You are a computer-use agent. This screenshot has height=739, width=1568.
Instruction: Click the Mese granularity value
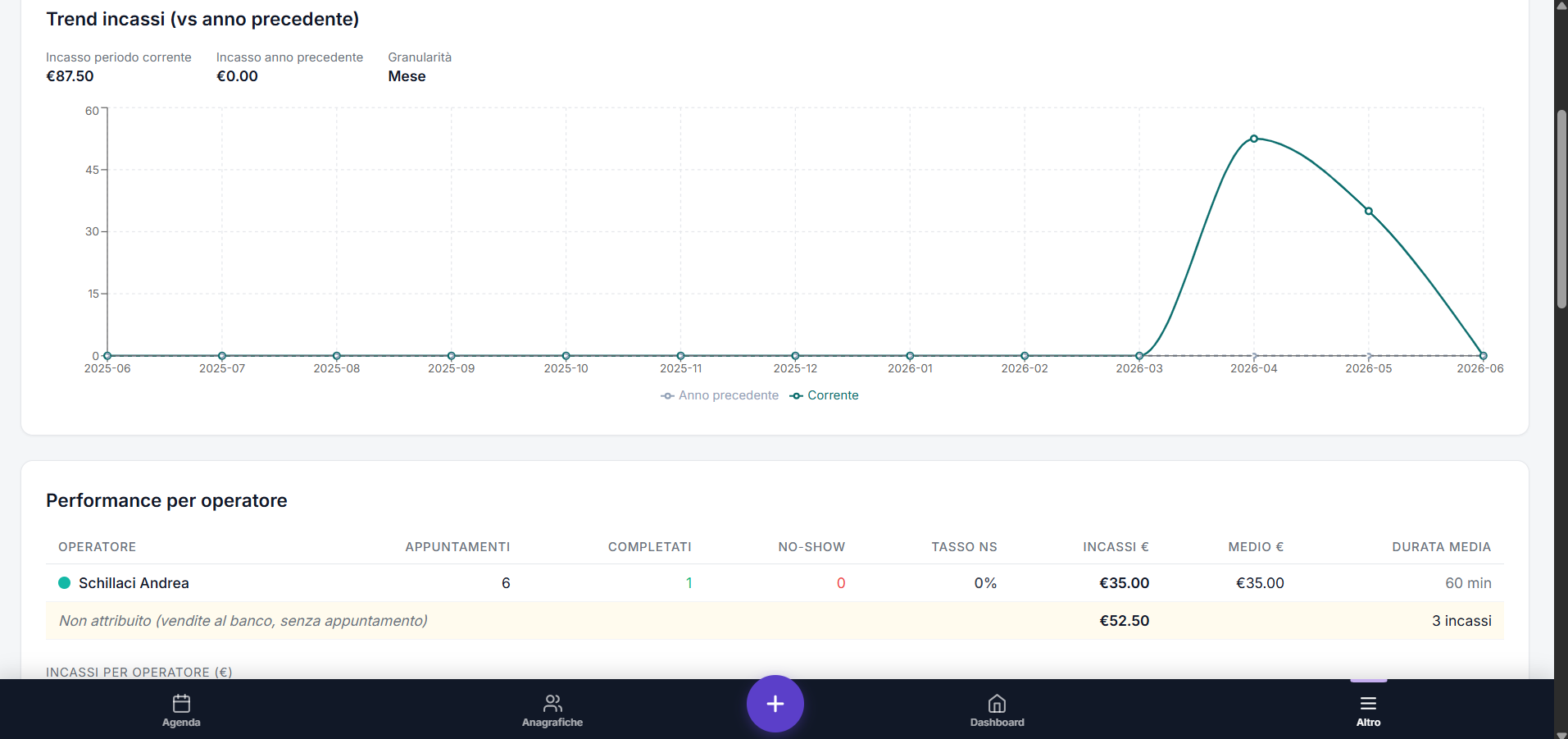tap(407, 76)
